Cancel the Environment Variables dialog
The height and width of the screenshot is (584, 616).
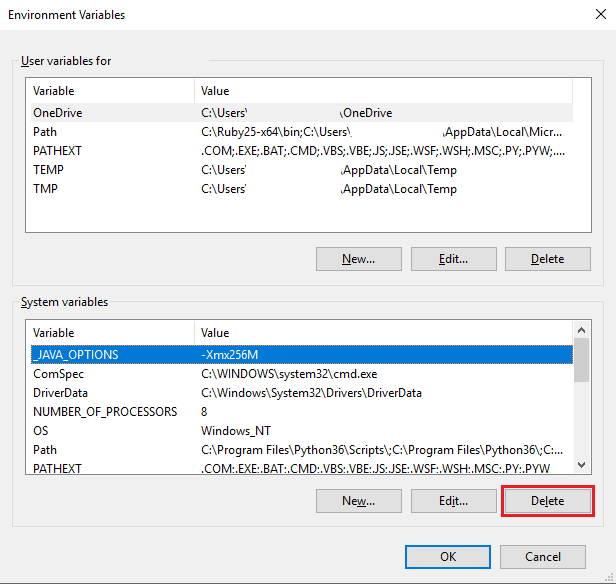[543, 557]
